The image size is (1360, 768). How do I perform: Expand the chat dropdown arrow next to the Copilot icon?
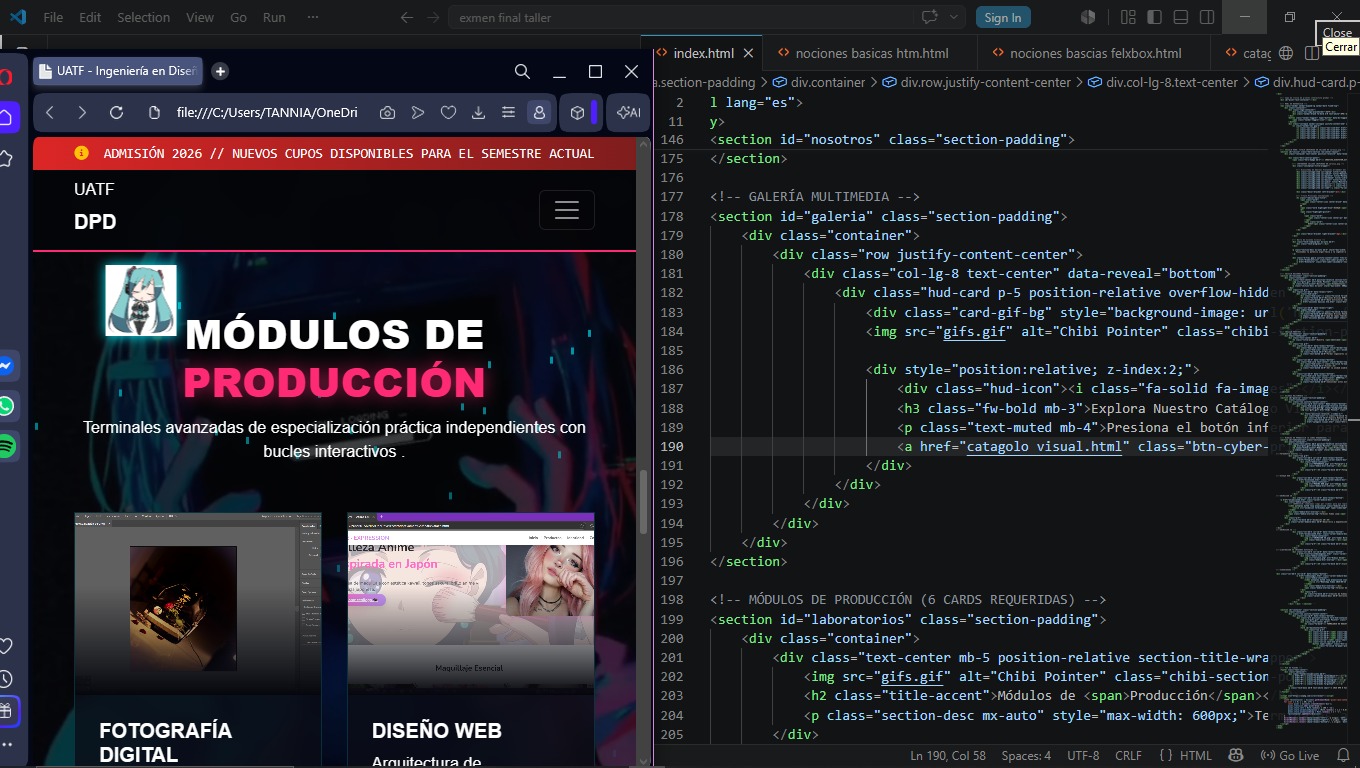point(954,17)
